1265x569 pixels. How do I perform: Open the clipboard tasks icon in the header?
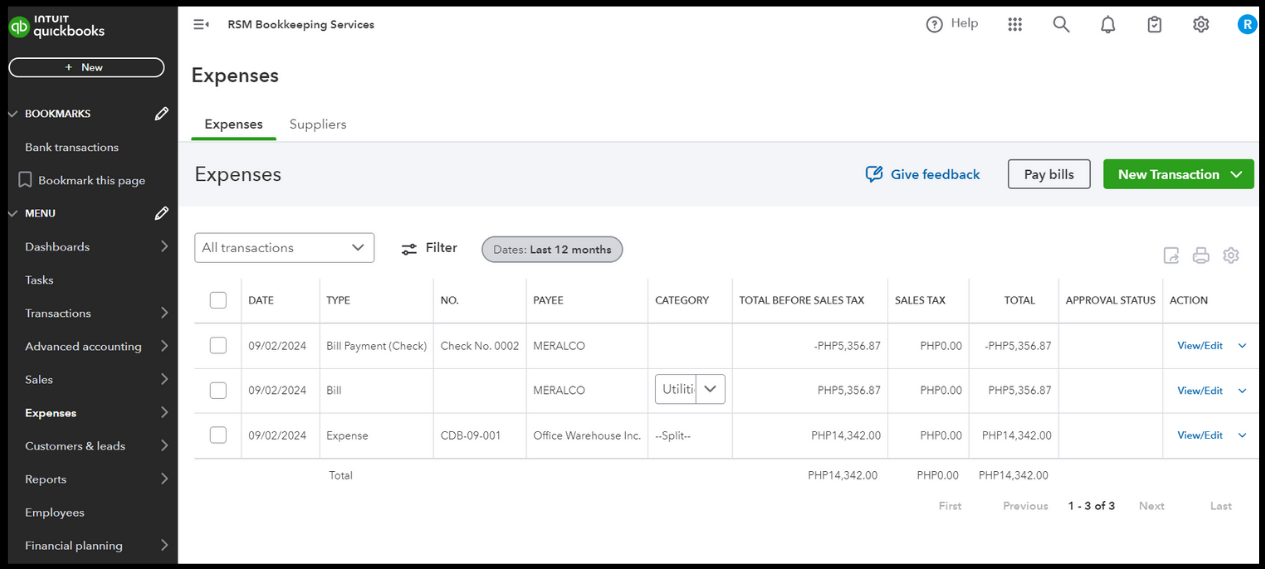pos(1154,25)
